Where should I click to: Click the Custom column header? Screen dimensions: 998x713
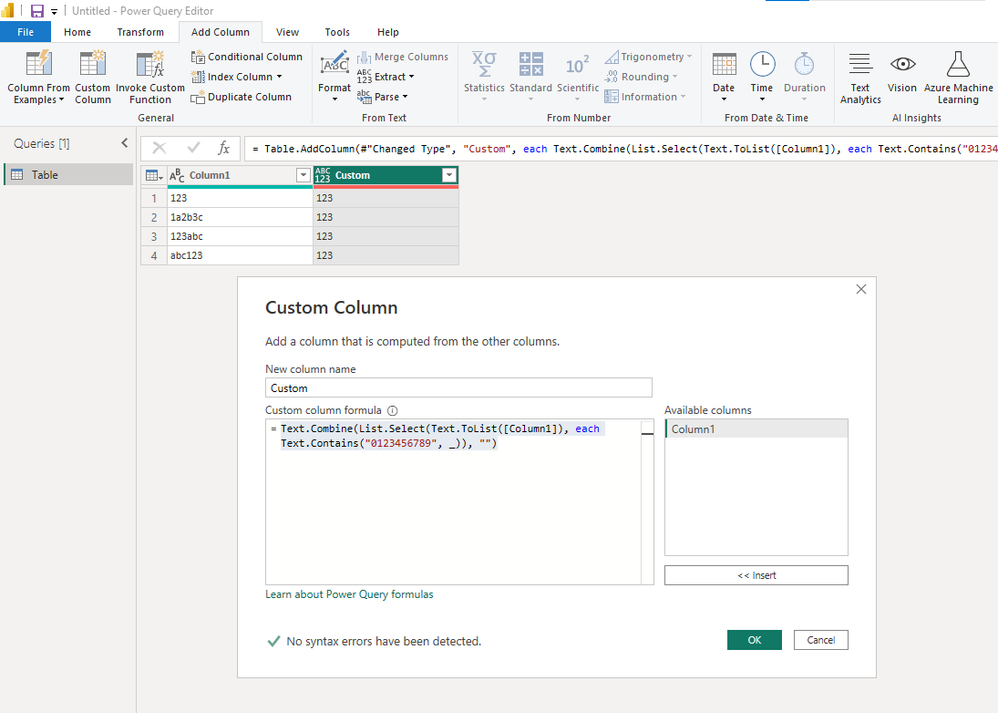[x=386, y=175]
